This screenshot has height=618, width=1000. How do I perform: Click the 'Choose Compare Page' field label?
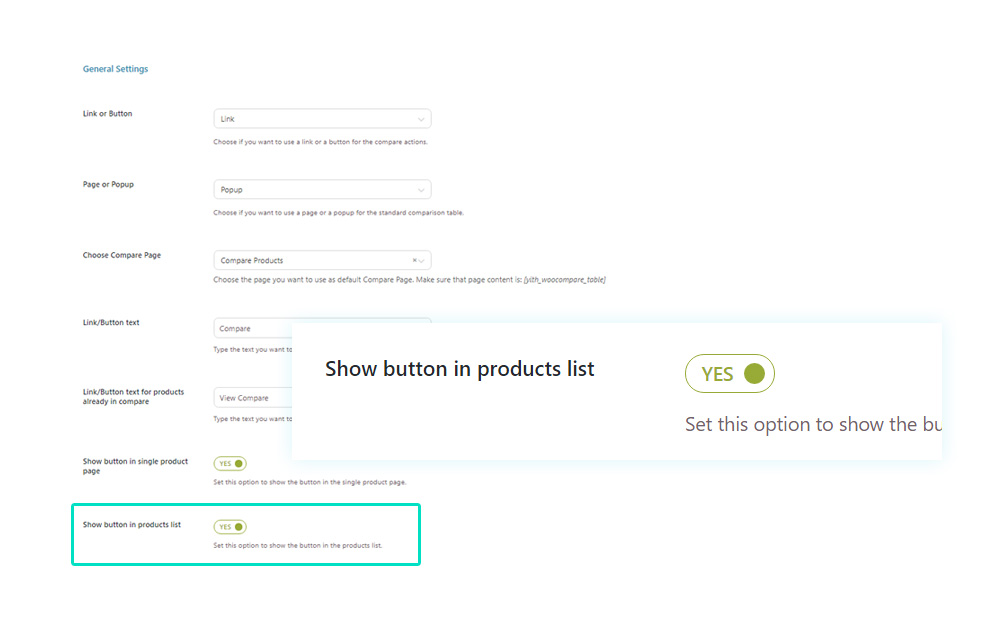(121, 255)
